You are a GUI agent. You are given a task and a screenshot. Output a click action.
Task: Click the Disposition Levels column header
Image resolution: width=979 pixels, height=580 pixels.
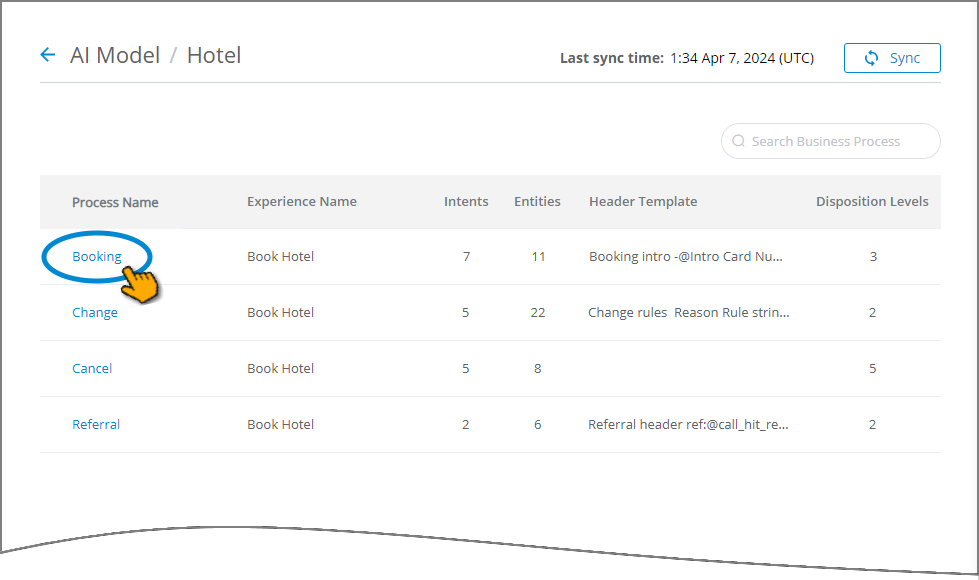872,202
